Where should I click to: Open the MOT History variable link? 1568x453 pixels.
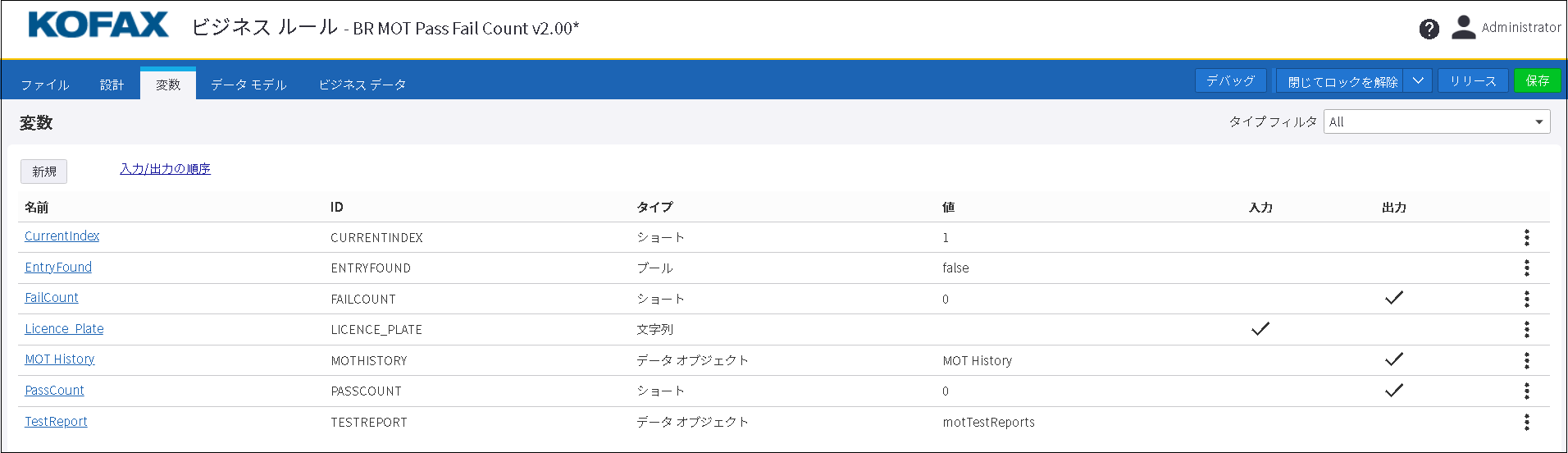tap(60, 359)
